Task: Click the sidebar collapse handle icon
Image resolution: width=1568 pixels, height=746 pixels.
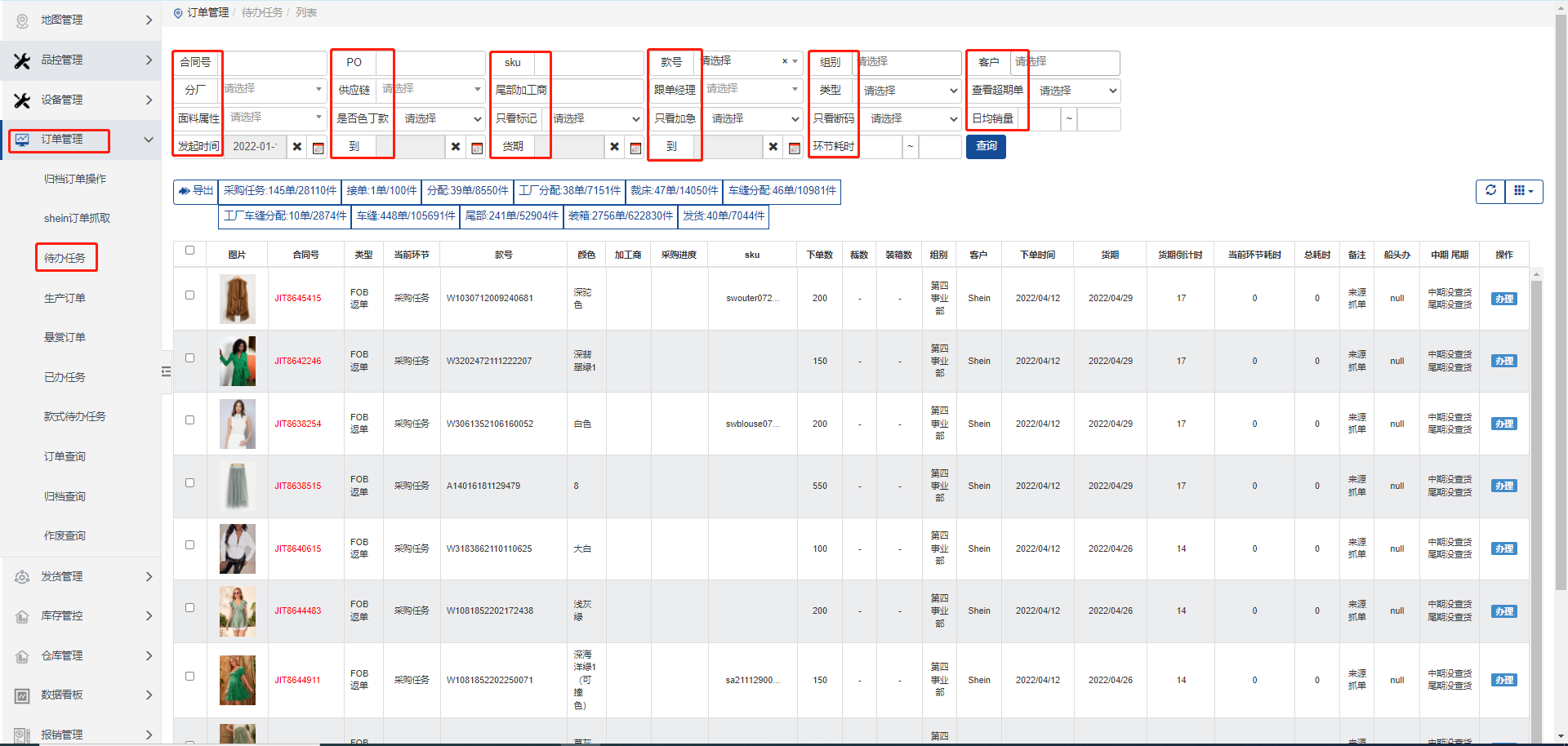Action: [x=166, y=371]
